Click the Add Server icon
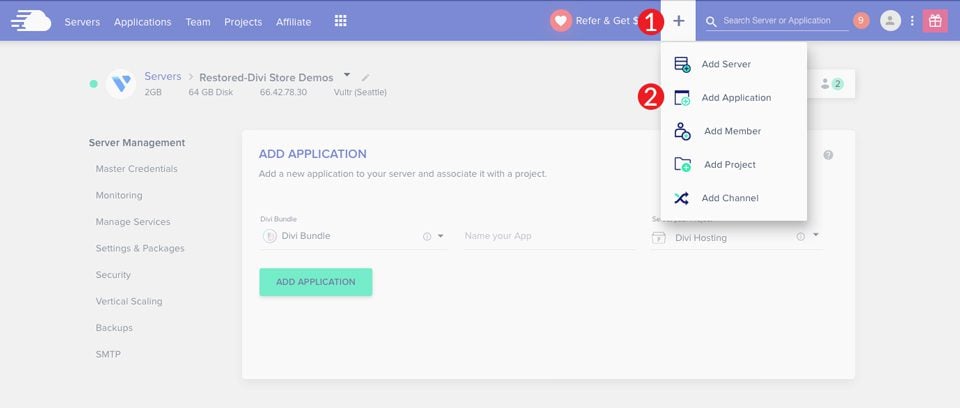 pyautogui.click(x=682, y=64)
